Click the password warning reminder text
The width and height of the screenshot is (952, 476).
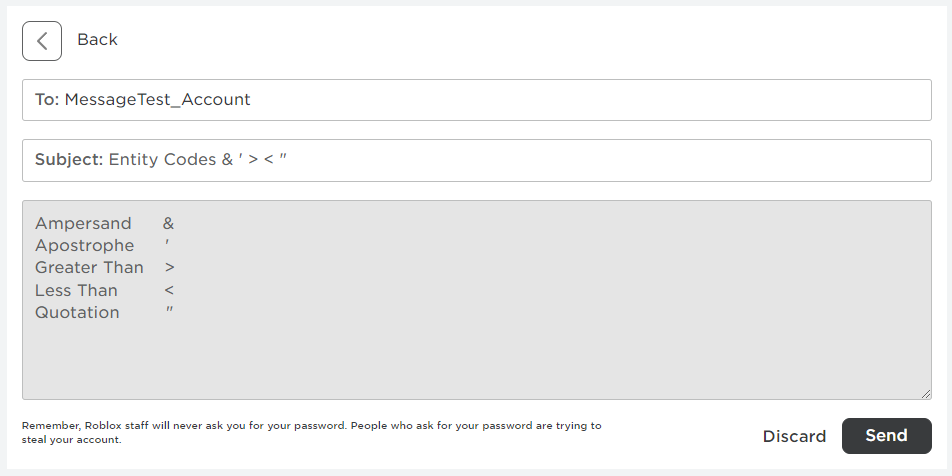tap(311, 432)
